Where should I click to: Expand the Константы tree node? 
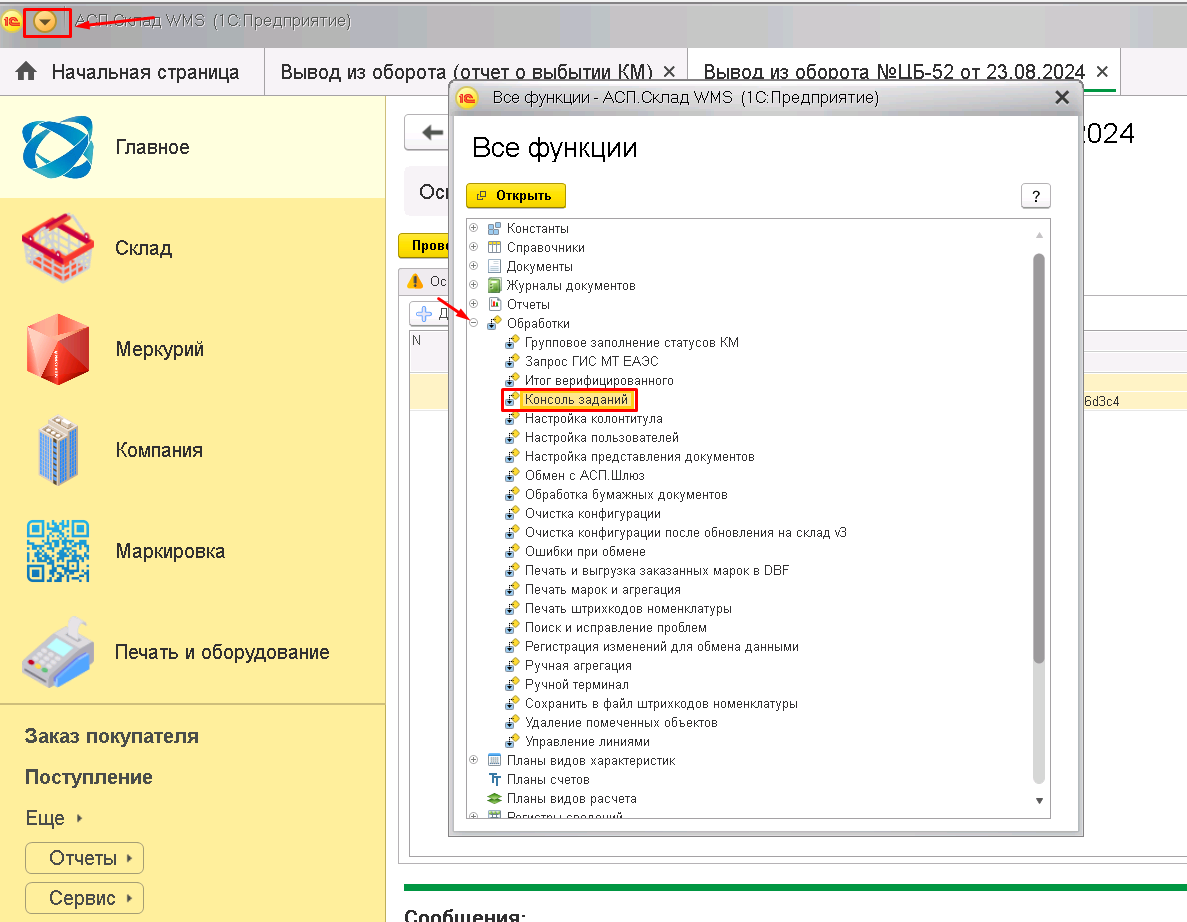[x=473, y=228]
